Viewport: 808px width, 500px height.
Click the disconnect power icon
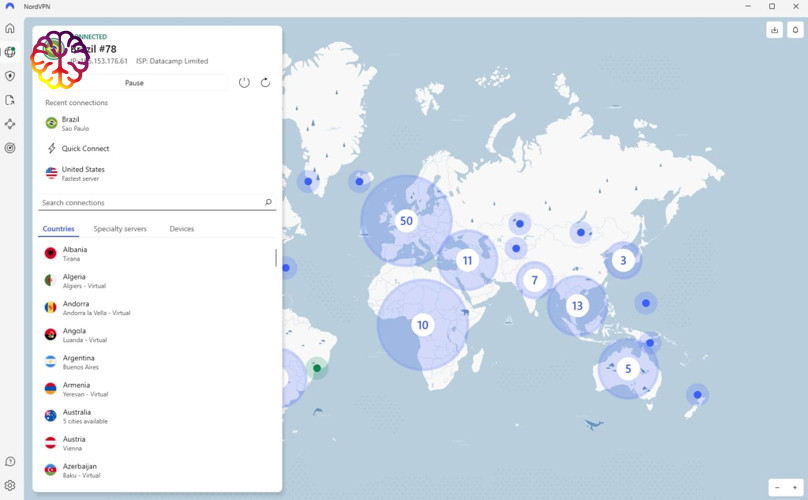coord(244,83)
